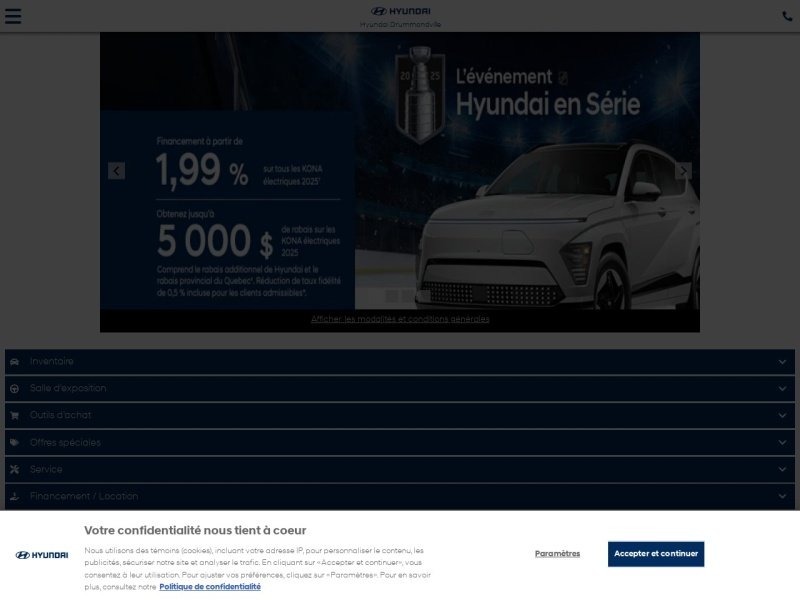Click 'Votre confidentialité nous tient à coeur' heading
This screenshot has height=600, width=800.
(195, 531)
